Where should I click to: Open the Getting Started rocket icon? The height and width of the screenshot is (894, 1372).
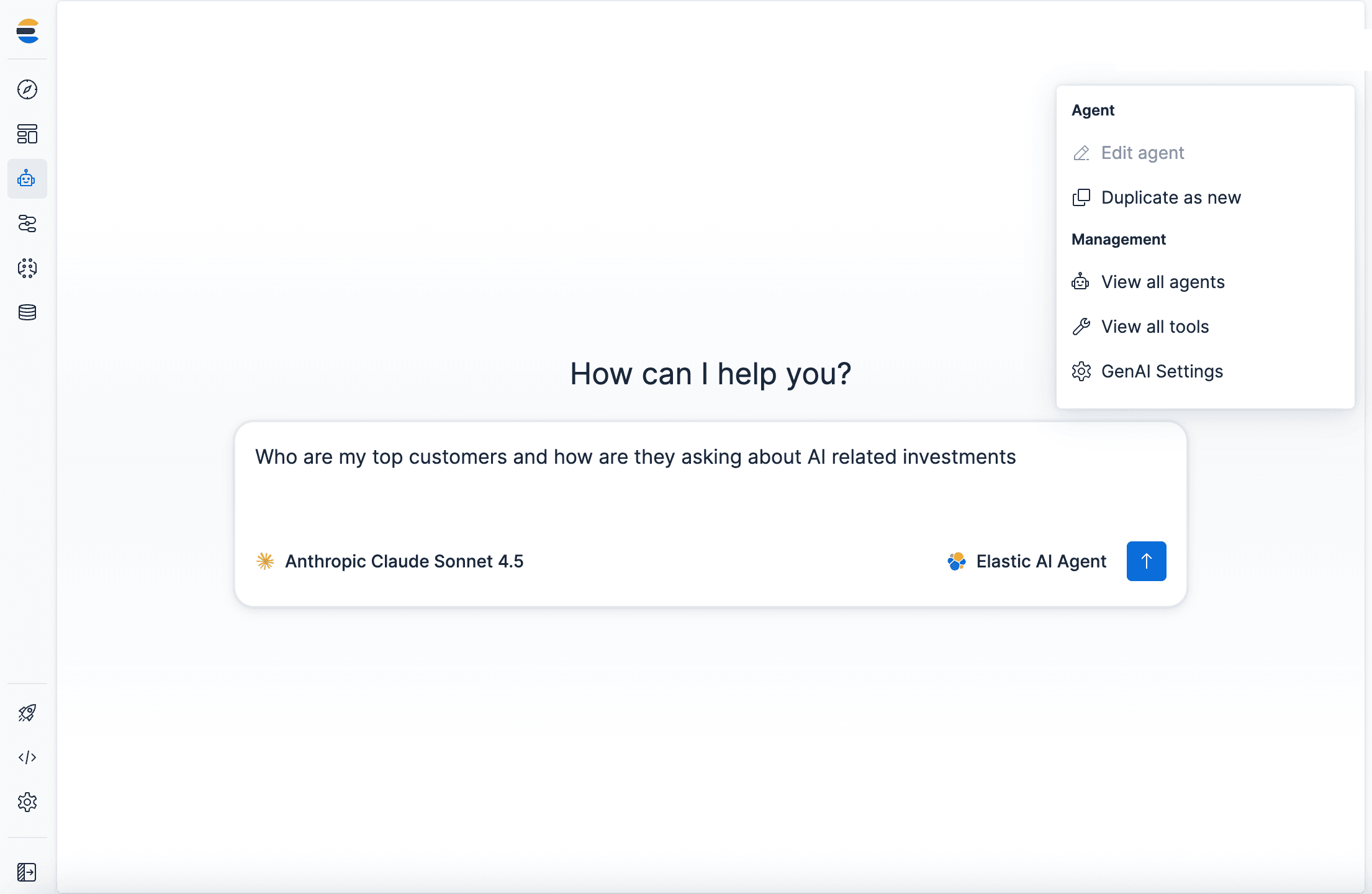(x=27, y=713)
